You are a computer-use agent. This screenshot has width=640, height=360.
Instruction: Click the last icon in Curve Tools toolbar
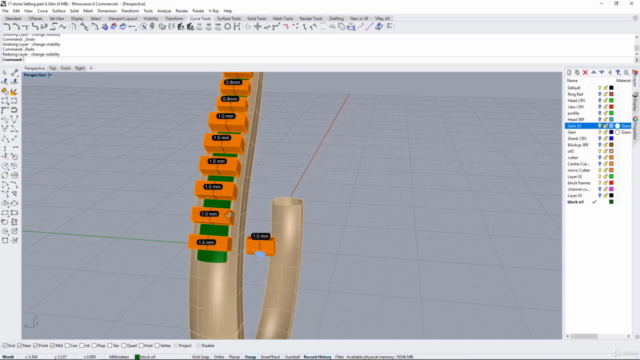coord(389,27)
